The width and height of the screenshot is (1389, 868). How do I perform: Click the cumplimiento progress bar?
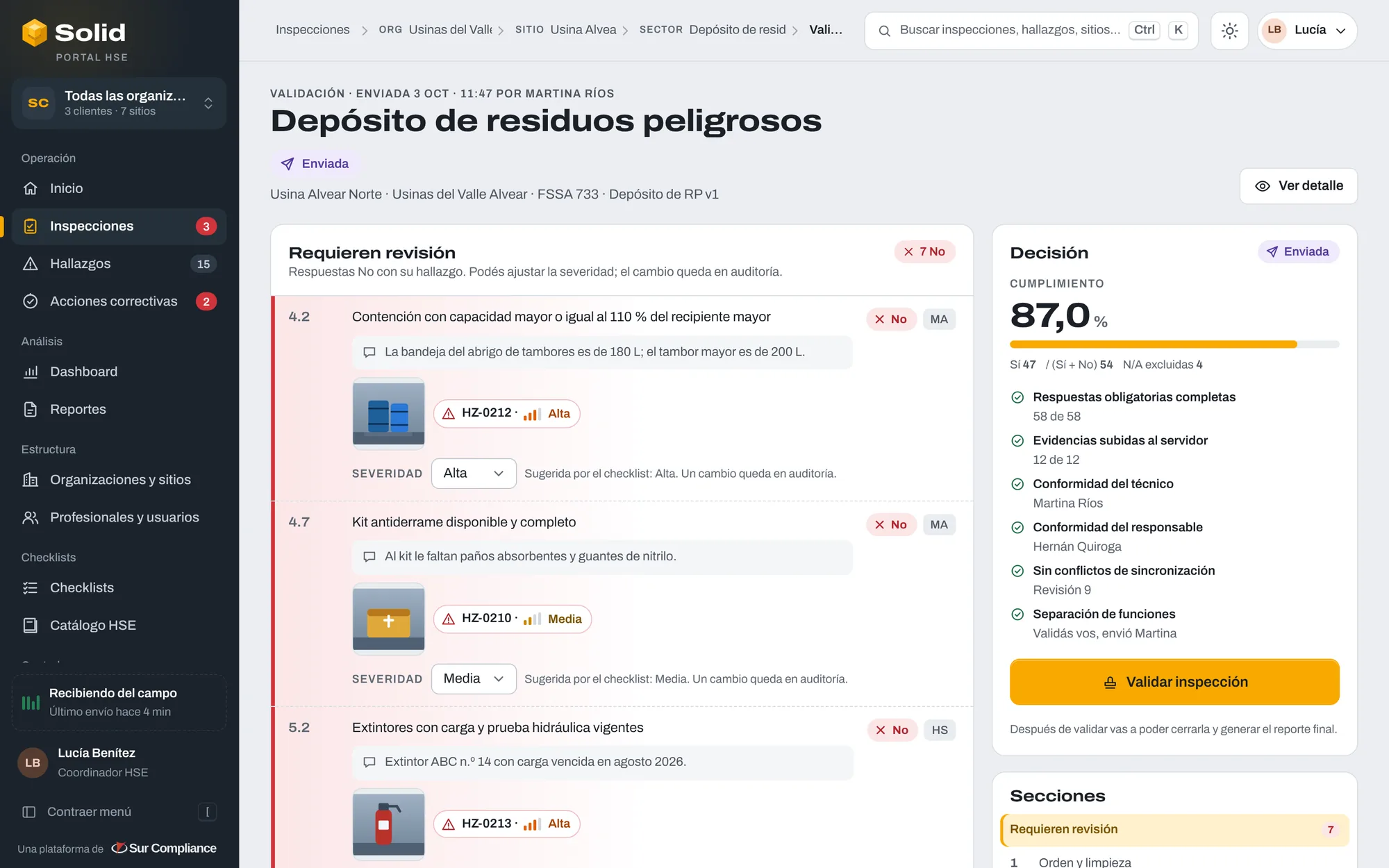[x=1174, y=344]
